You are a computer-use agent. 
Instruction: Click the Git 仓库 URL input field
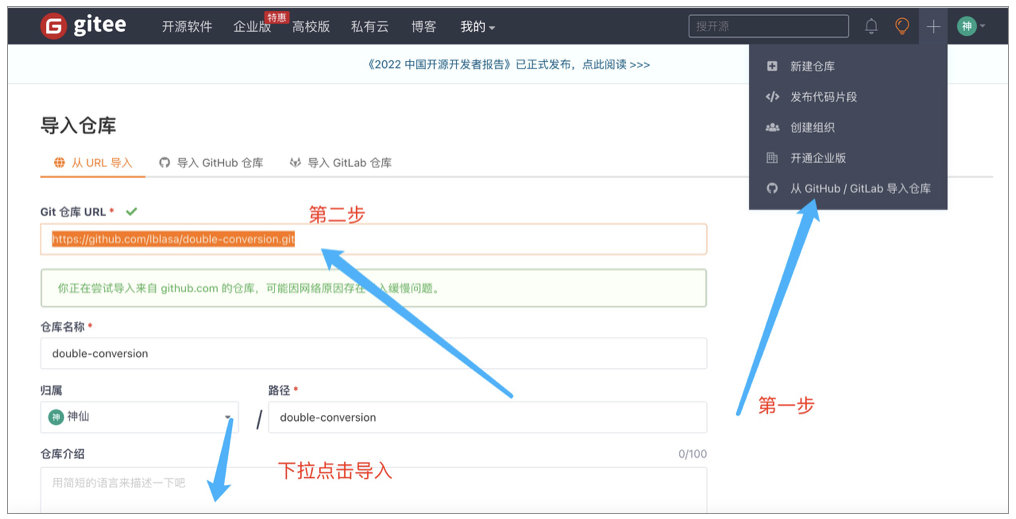coord(373,239)
